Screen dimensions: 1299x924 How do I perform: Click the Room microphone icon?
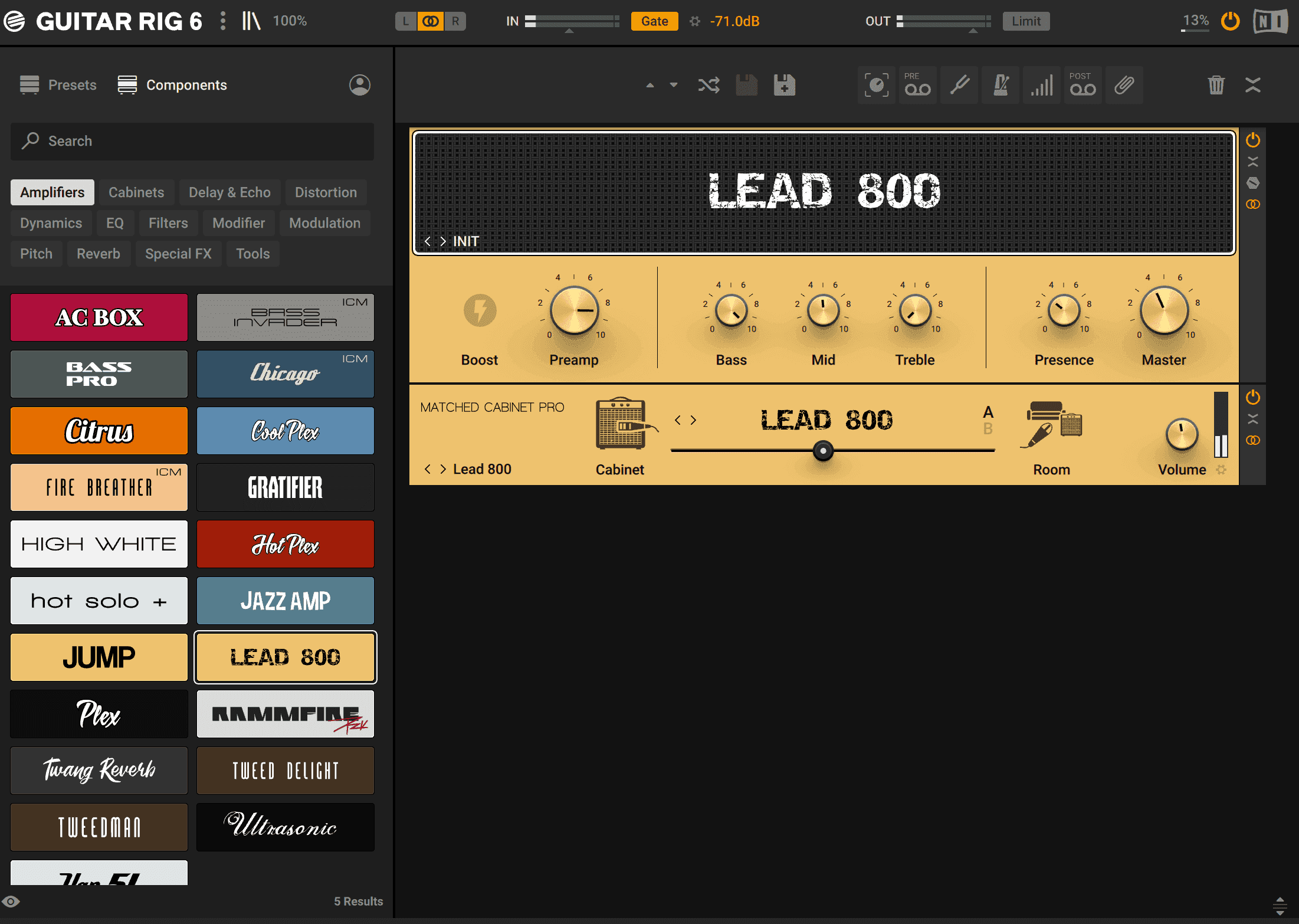coord(1051,425)
